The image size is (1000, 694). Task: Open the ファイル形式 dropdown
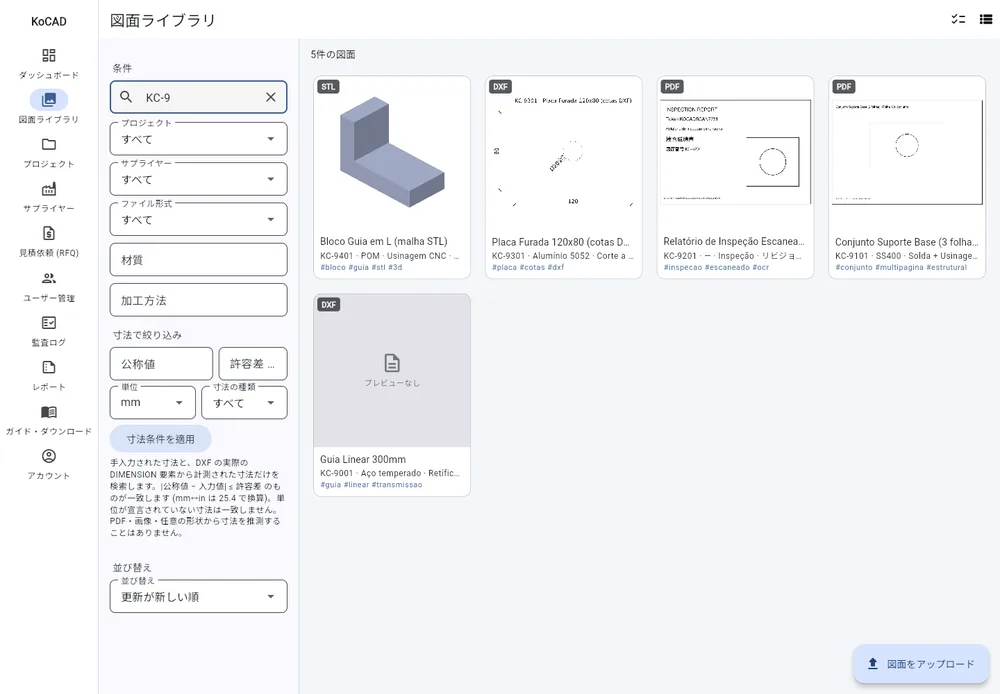pyautogui.click(x=198, y=219)
